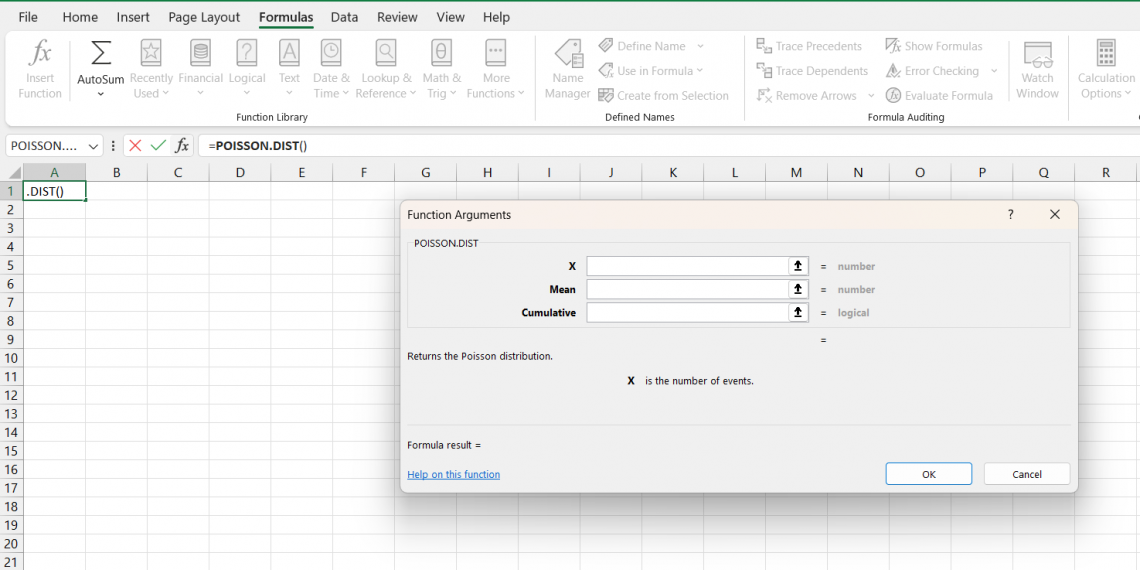Click the Insert Function icon in ribbon

point(40,54)
